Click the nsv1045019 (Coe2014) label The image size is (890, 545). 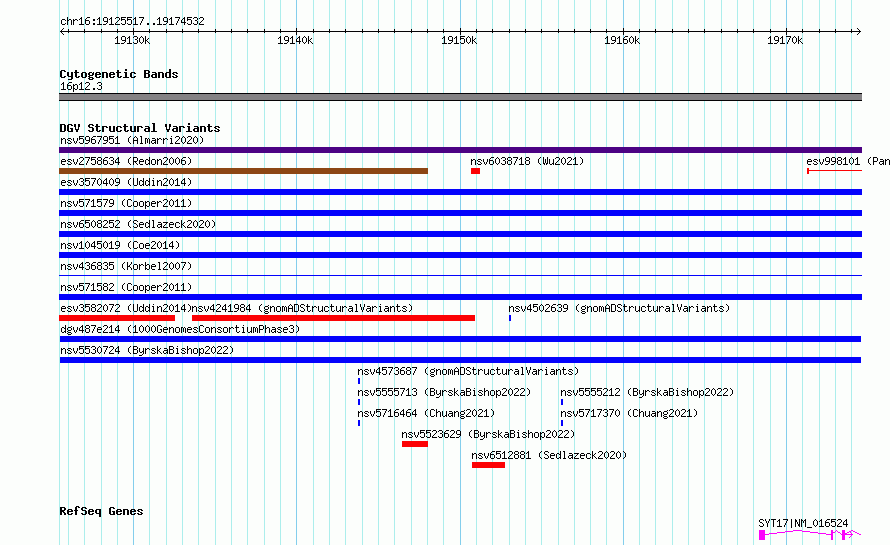[x=120, y=245]
